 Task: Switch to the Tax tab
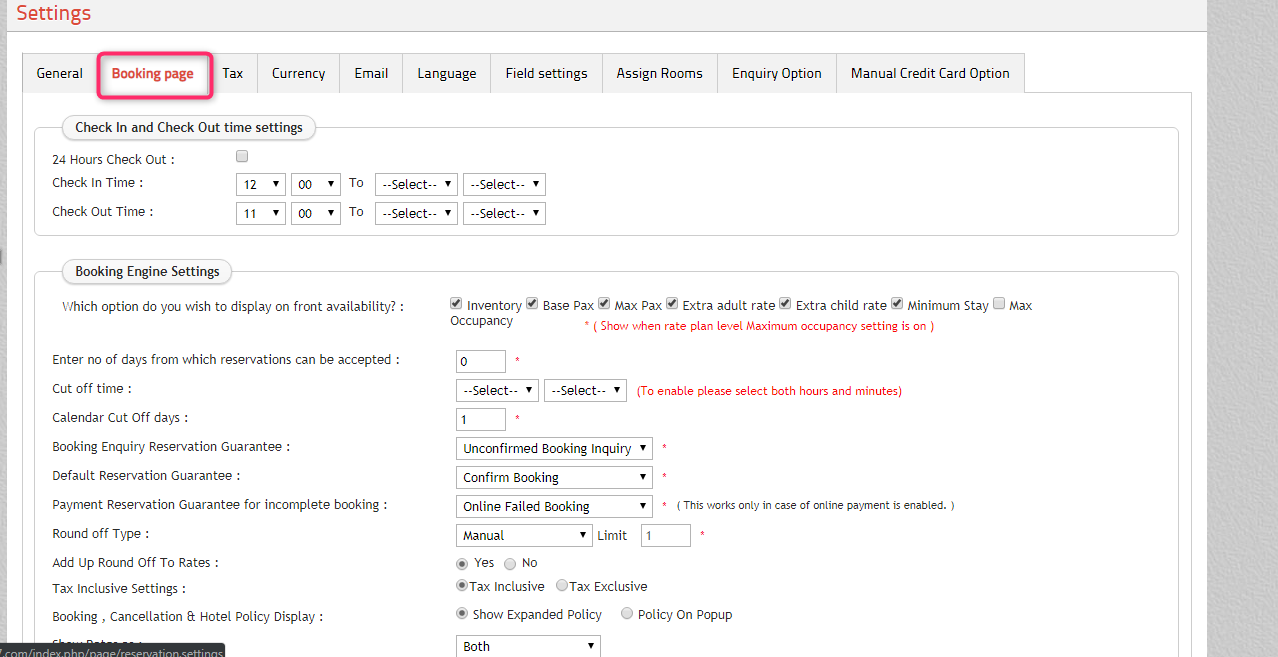[x=233, y=73]
